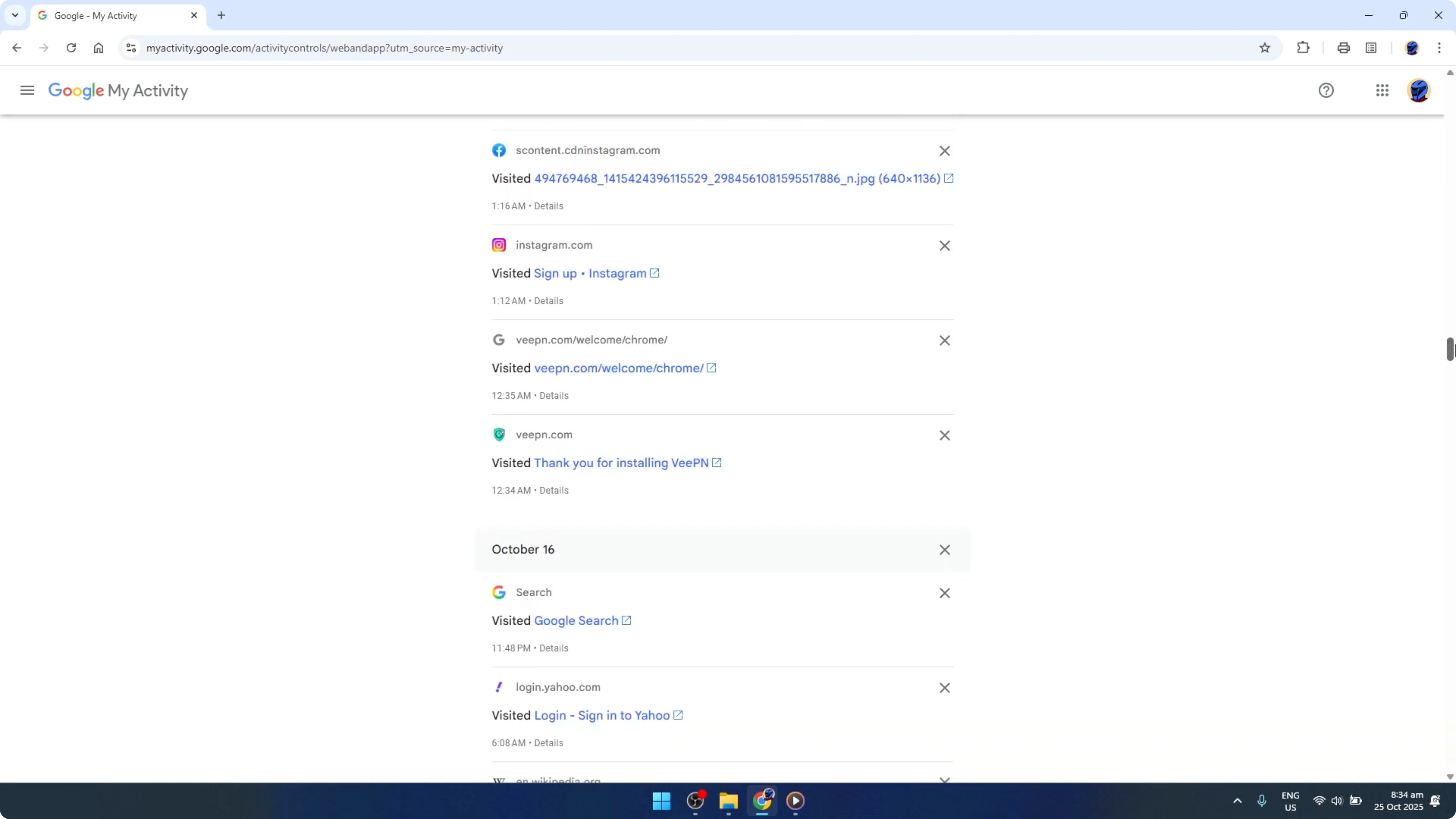The height and width of the screenshot is (819, 1456).
Task: Switch the ENG US input language
Action: 1290,802
